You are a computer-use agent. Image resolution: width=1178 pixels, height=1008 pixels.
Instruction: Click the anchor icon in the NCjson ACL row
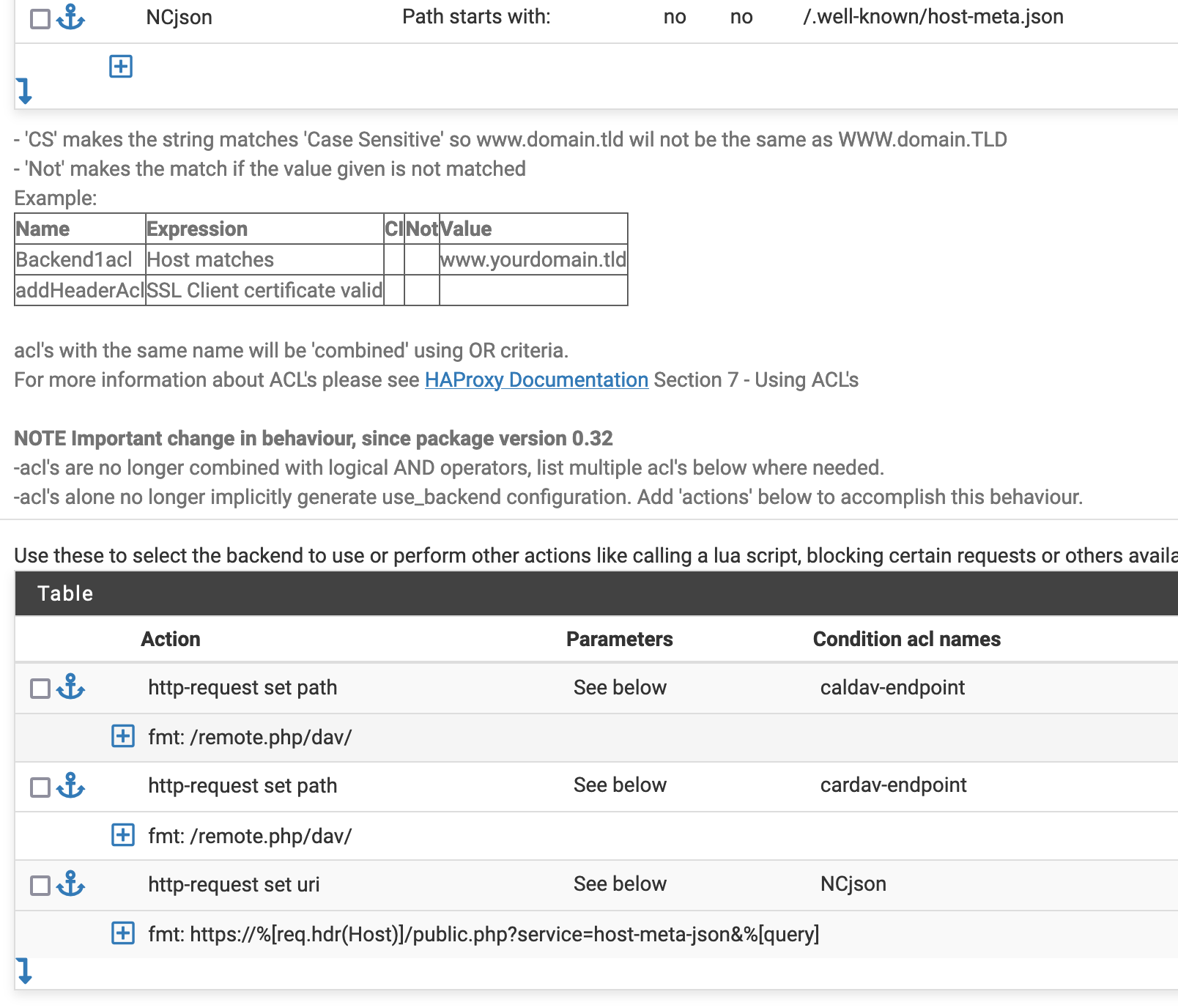tap(71, 17)
